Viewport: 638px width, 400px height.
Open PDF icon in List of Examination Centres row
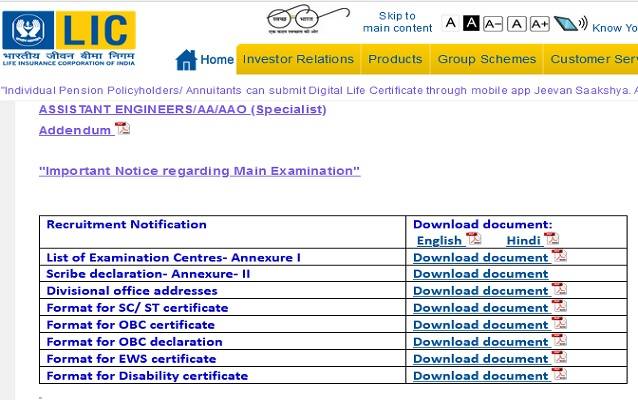coord(559,256)
